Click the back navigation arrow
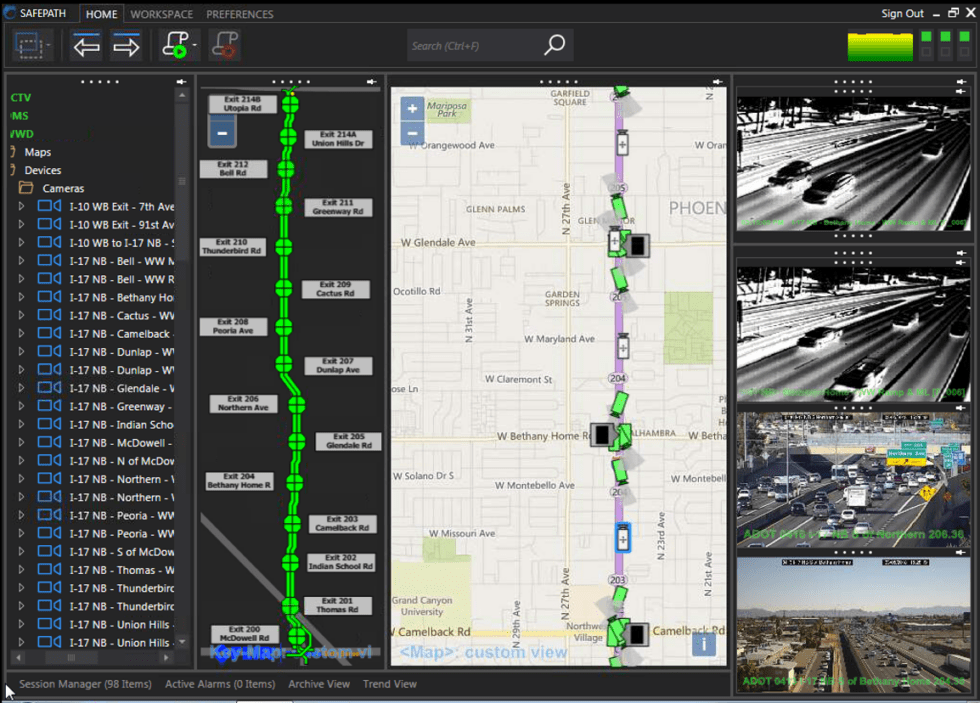This screenshot has width=980, height=703. click(x=86, y=44)
